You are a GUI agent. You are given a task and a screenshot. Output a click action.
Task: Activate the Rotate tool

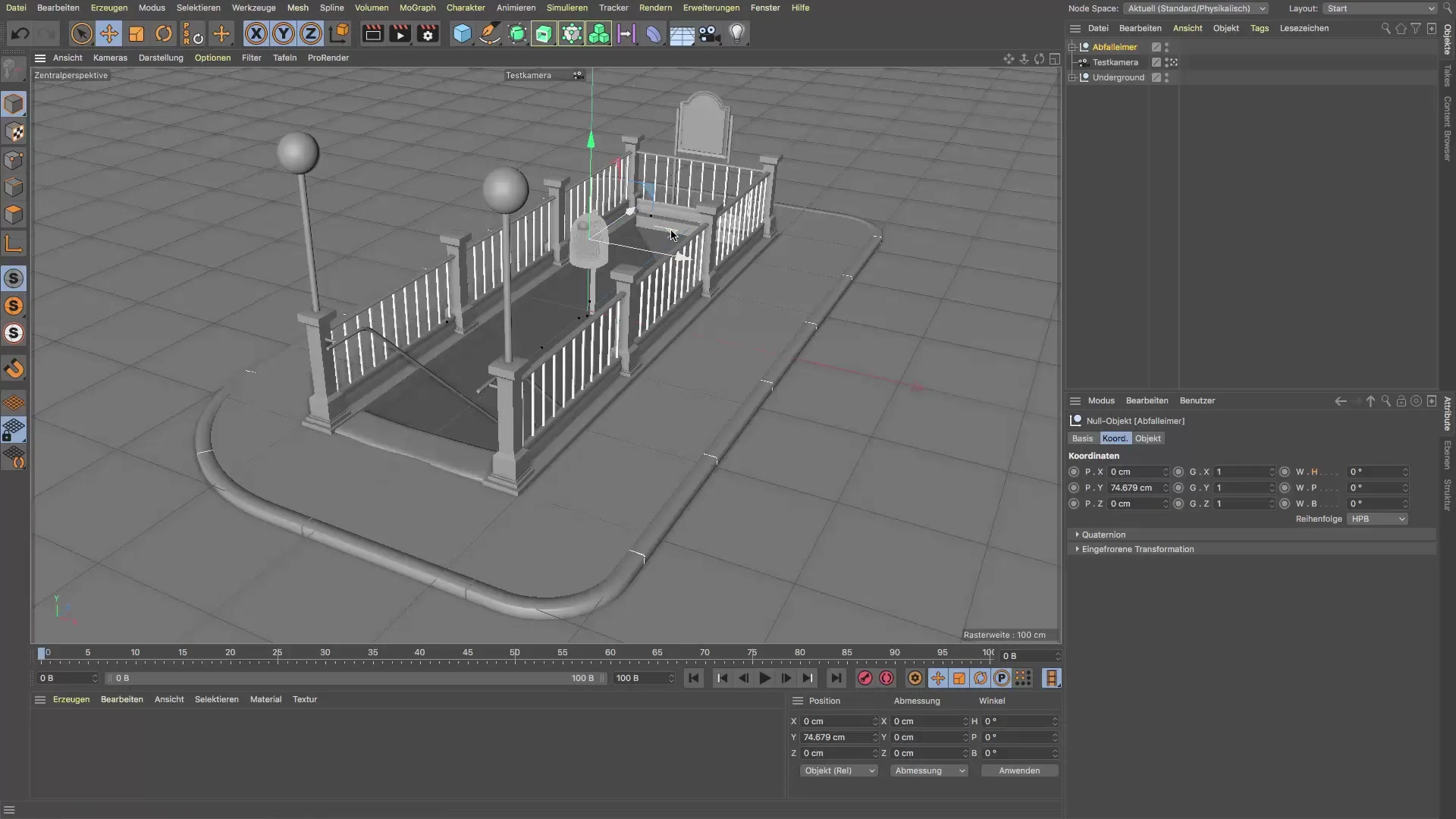(x=164, y=33)
